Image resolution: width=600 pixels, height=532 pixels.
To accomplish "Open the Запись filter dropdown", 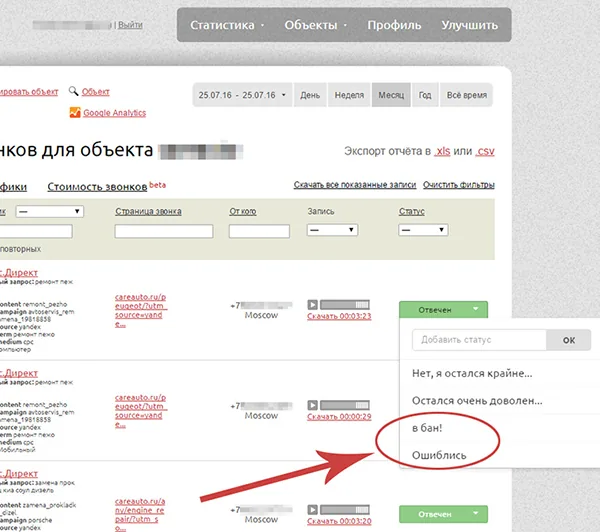I will coord(332,230).
